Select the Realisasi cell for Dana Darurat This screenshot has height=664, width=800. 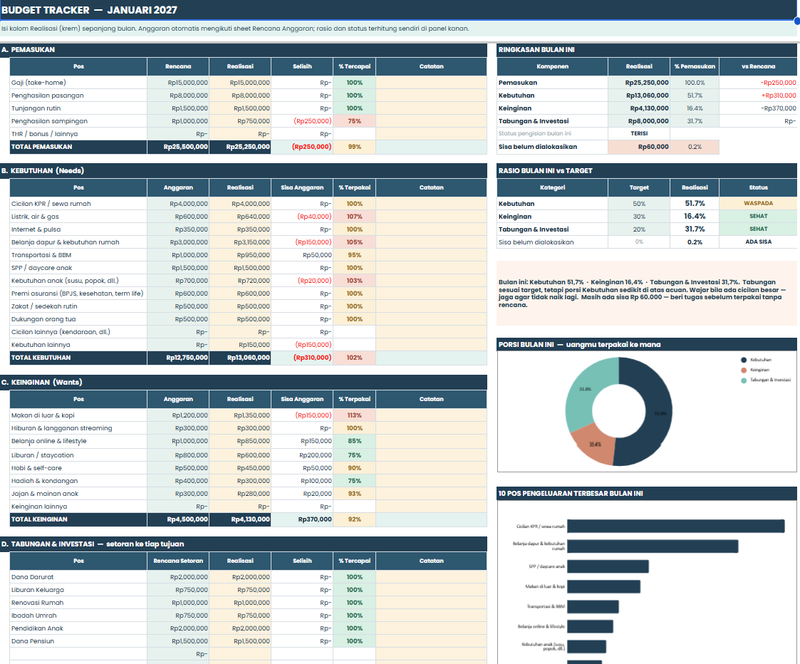240,577
